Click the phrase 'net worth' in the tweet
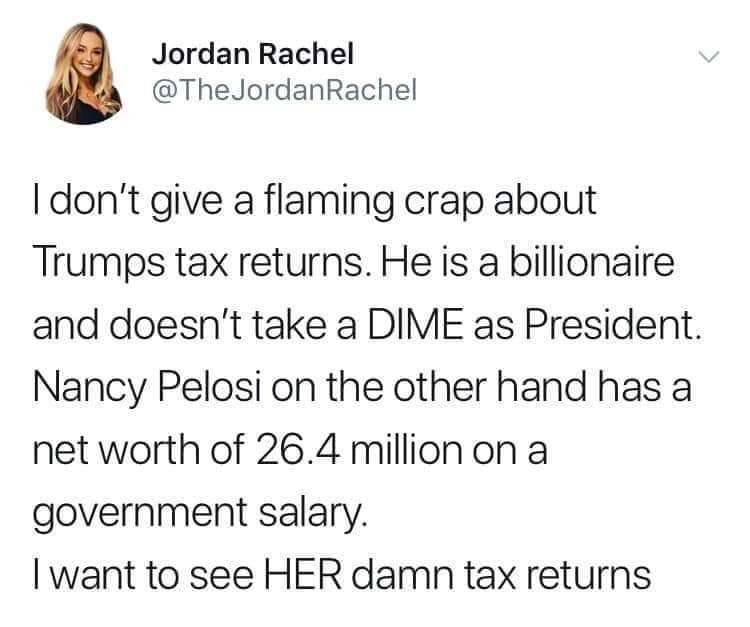Viewport: 750px width, 627px height. point(116,450)
